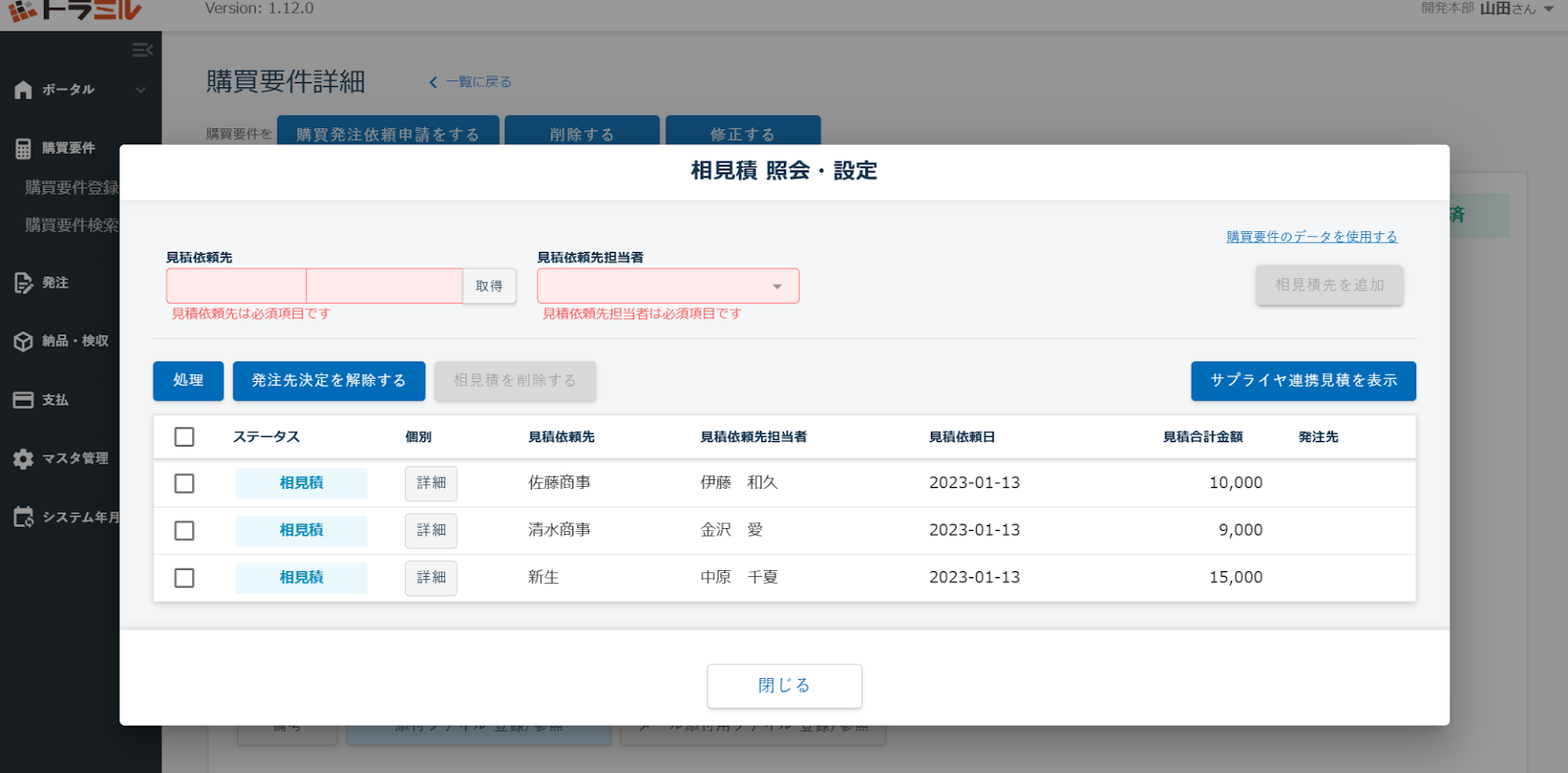Click 修正する button behind dialog

(743, 130)
